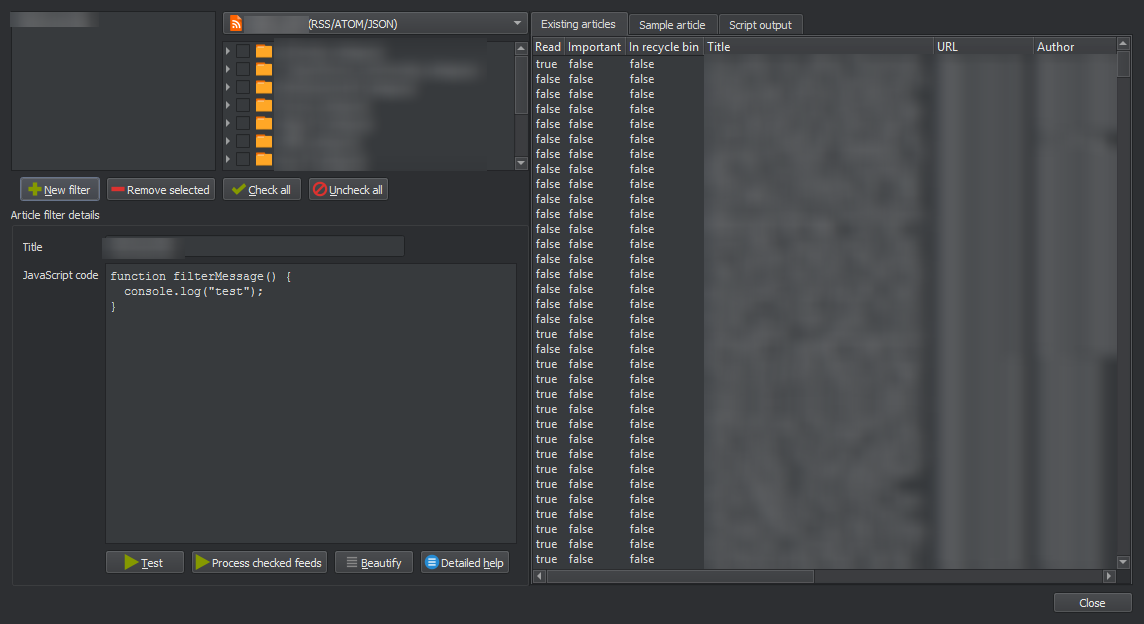Image resolution: width=1144 pixels, height=624 pixels.
Task: Expand the sixth folder in the feed tree
Action: 228,141
